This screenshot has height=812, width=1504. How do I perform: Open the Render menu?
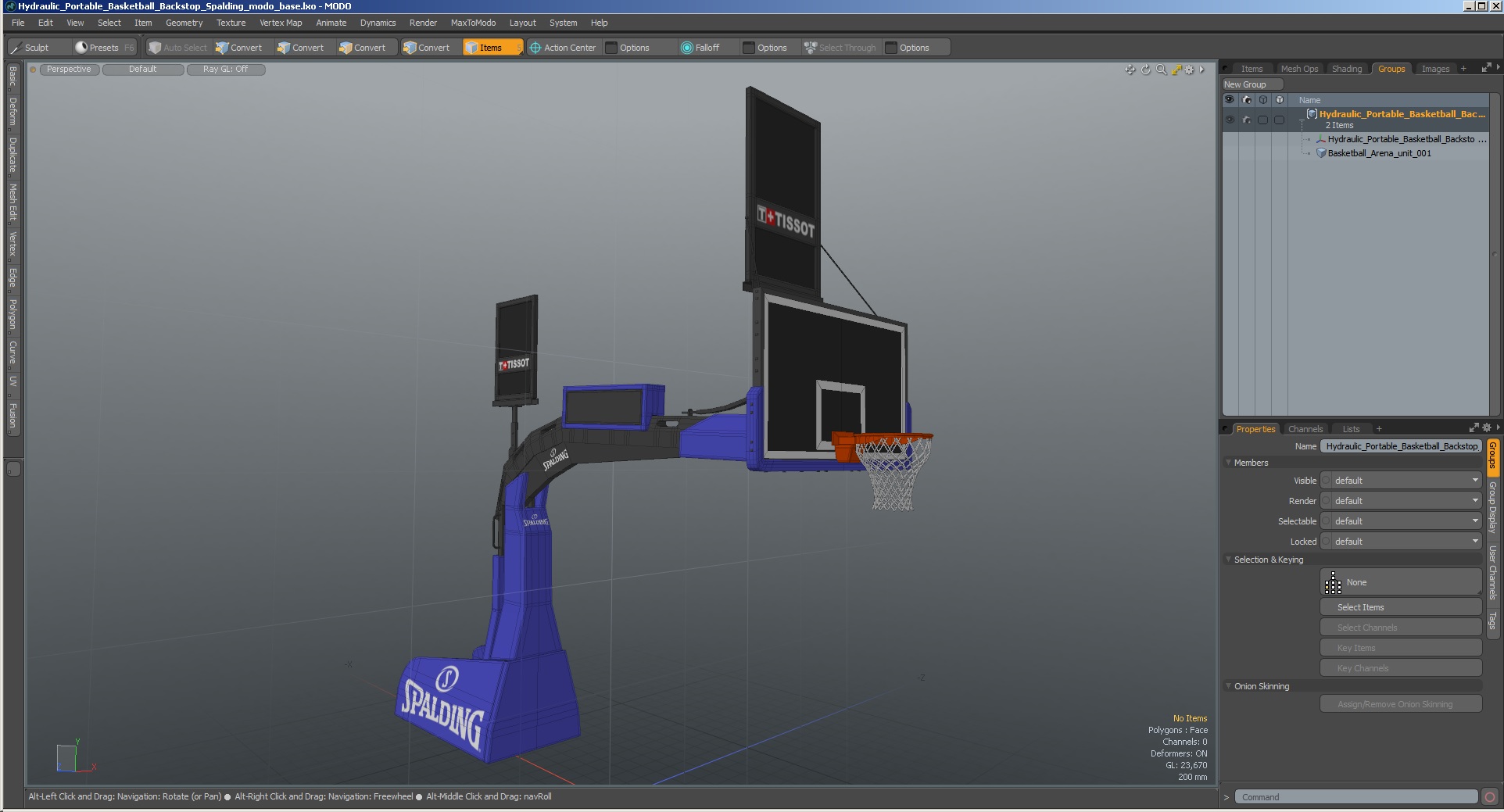click(423, 23)
